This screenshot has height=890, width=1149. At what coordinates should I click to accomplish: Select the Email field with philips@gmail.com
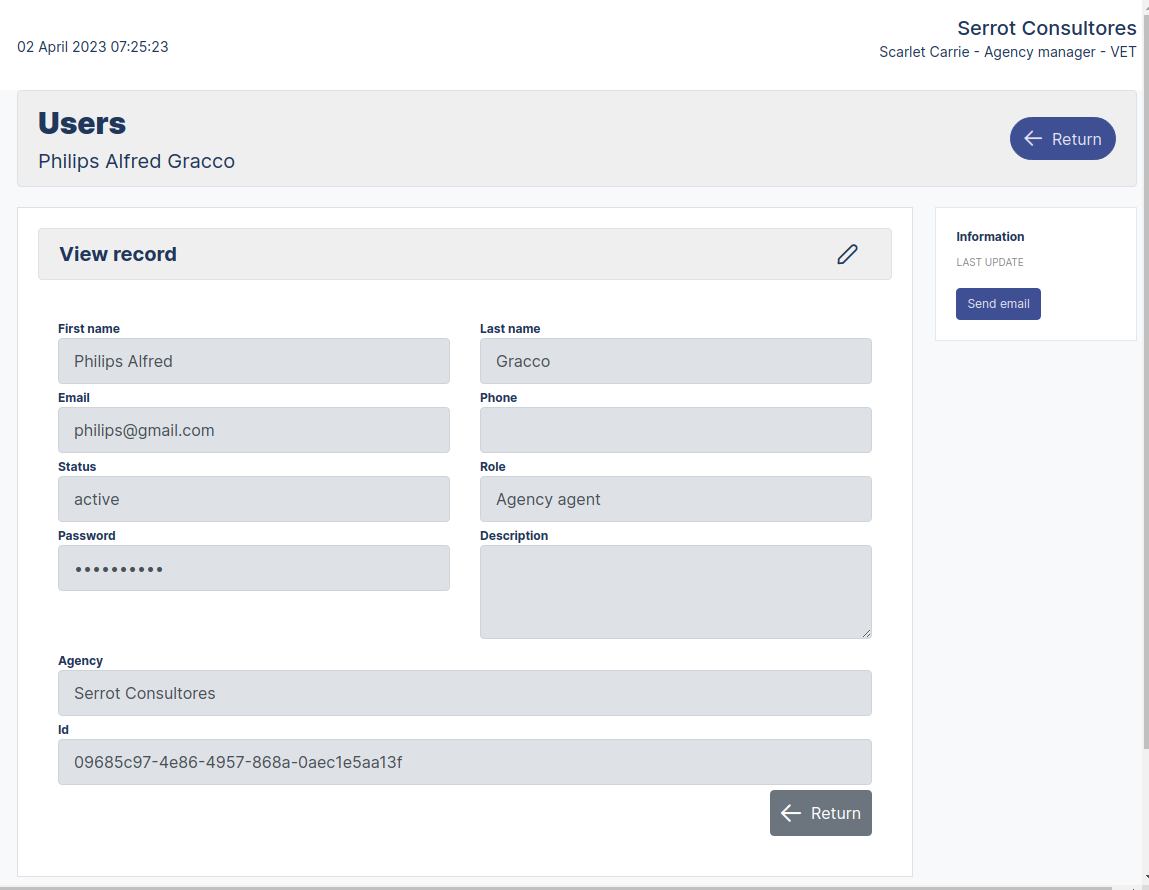[253, 430]
